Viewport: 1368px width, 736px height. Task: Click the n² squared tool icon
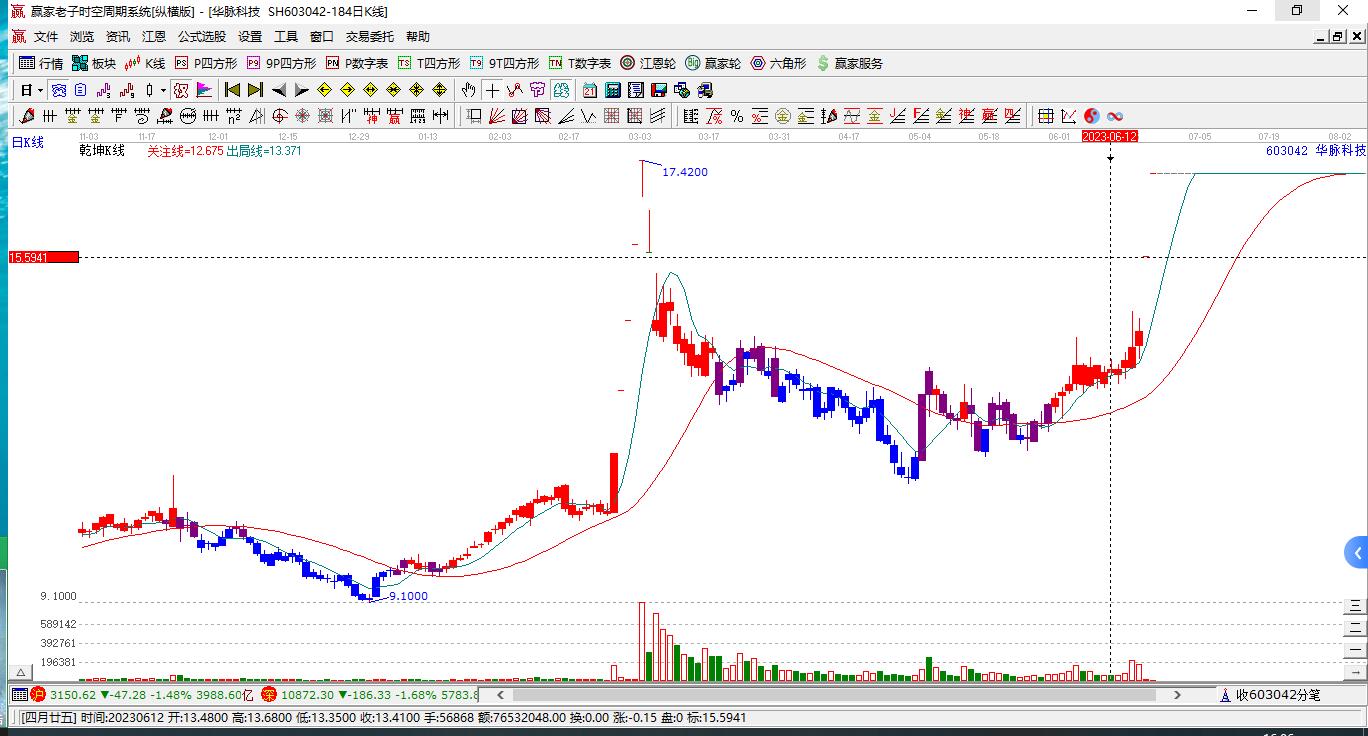[x=233, y=116]
